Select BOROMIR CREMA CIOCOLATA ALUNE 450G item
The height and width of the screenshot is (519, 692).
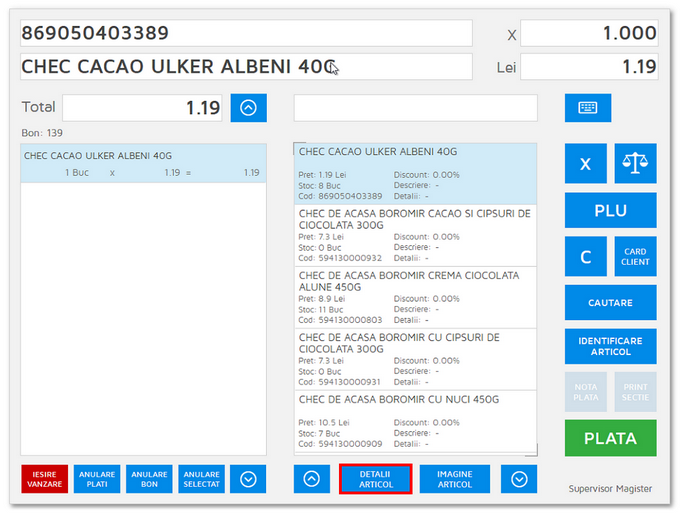(x=416, y=297)
